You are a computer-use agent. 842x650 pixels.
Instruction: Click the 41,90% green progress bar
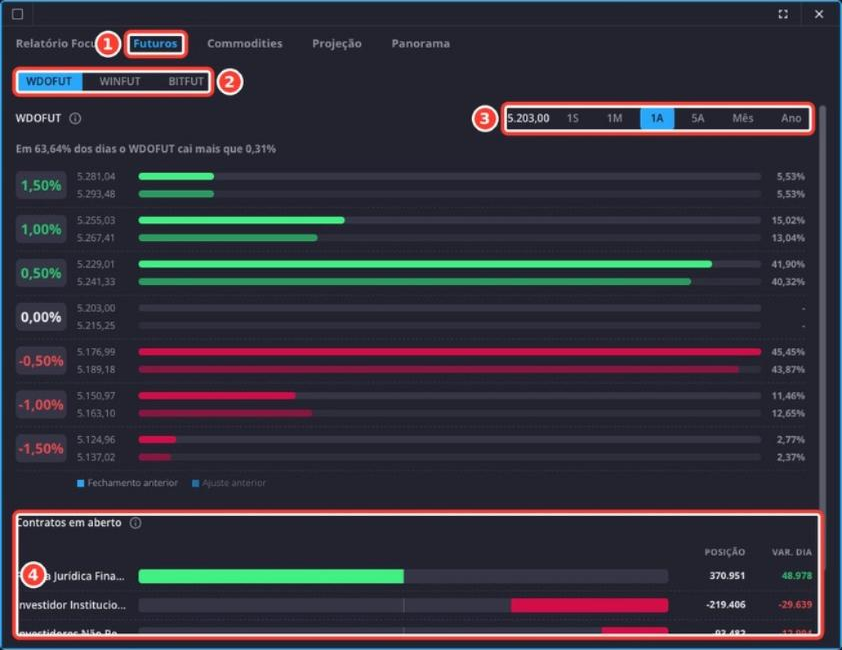tap(425, 264)
